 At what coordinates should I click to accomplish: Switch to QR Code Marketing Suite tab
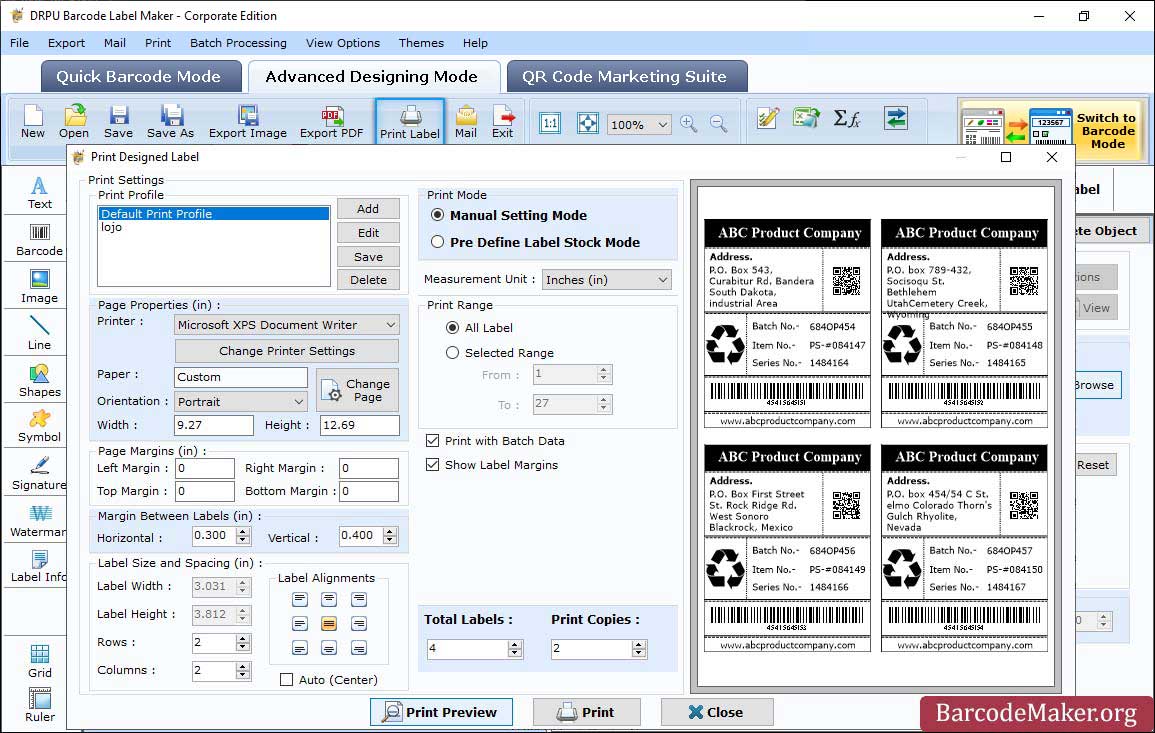pyautogui.click(x=627, y=77)
